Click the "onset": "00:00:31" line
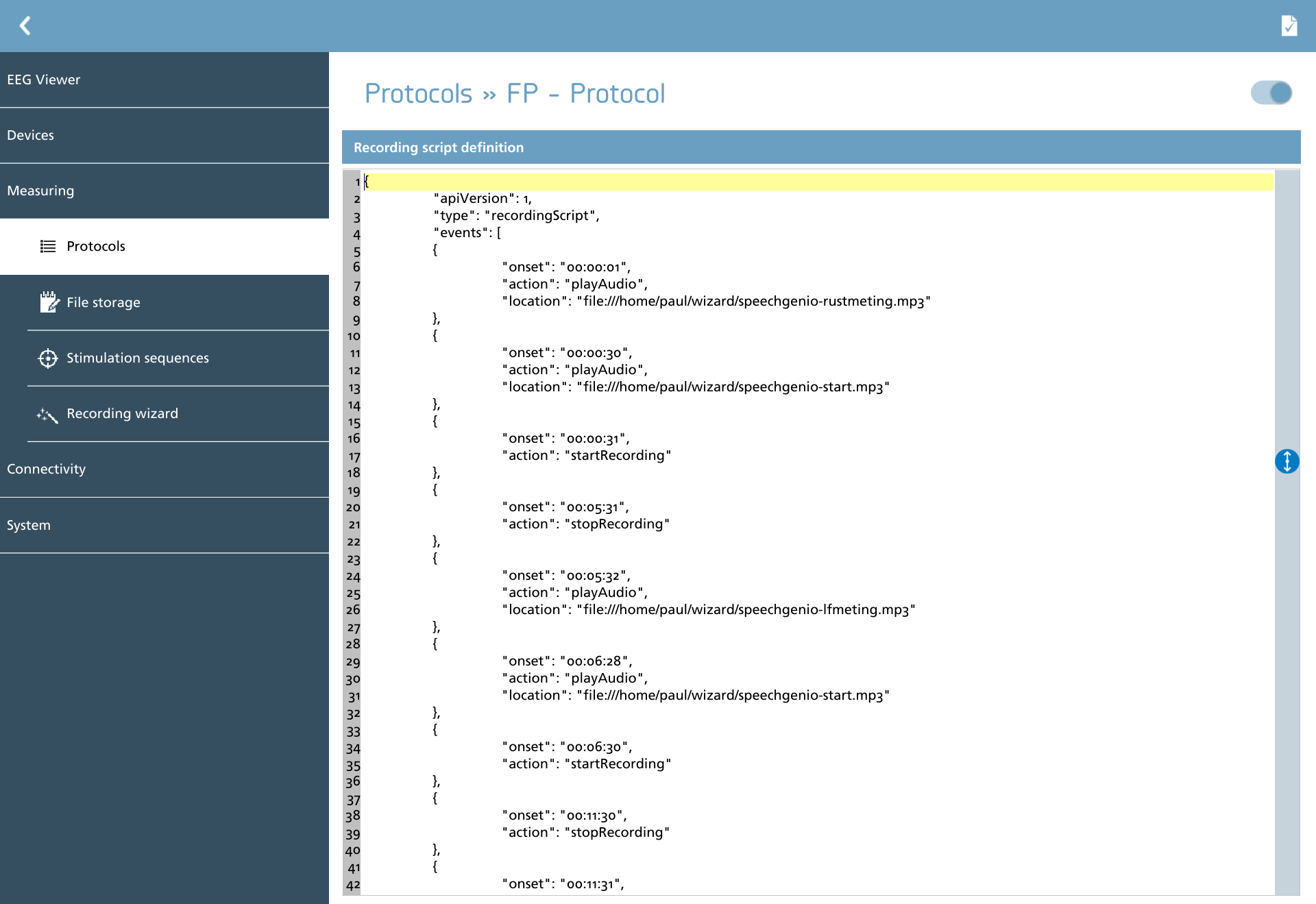Screen dimensions: 1316x904 565,438
